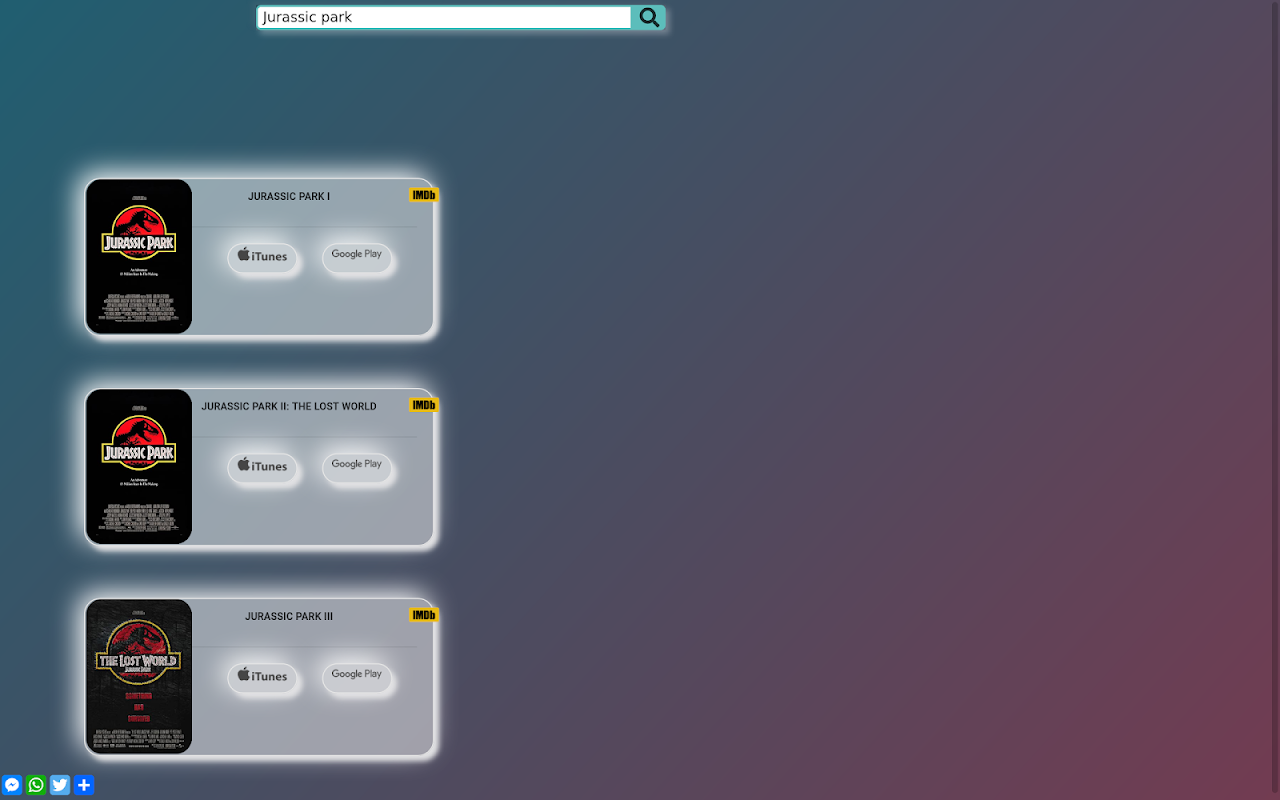Open IMDb badge on The Lost World card
This screenshot has width=1280, height=800.
[x=424, y=405]
